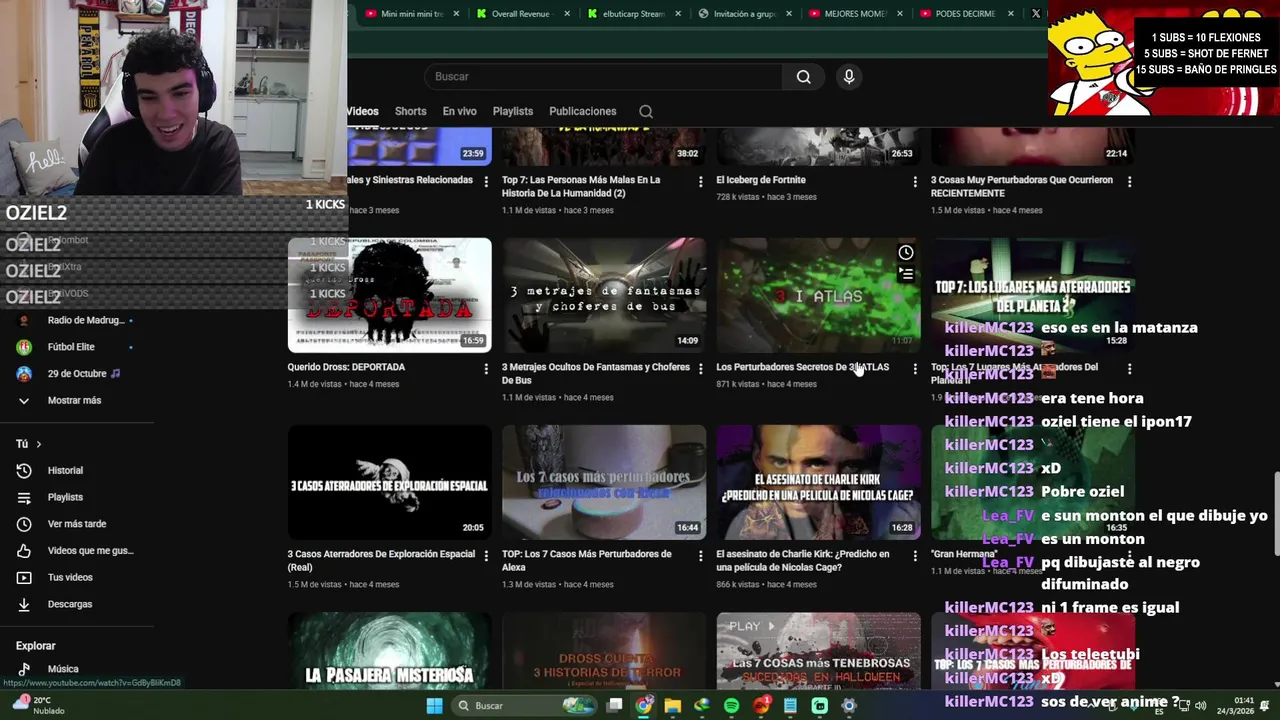Open 29 de Octubre subscription

click(77, 374)
